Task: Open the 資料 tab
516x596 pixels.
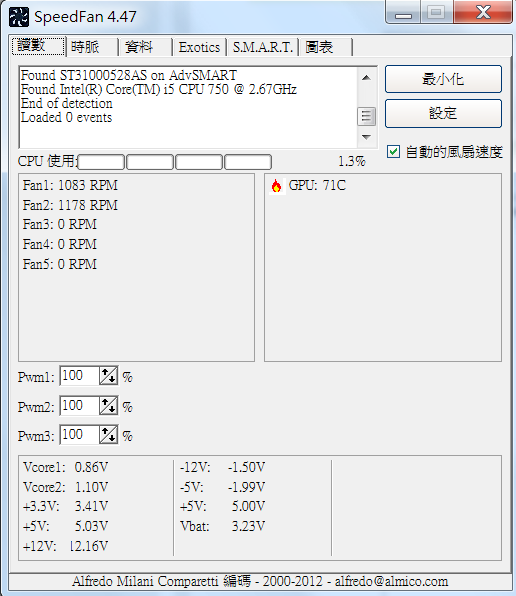Action: click(146, 47)
